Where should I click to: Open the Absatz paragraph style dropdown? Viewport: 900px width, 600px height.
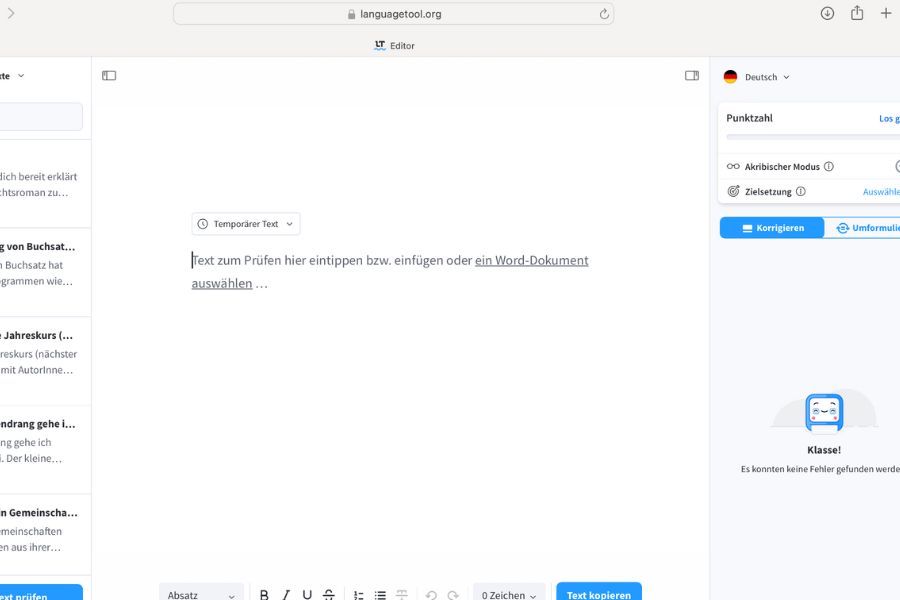(201, 593)
